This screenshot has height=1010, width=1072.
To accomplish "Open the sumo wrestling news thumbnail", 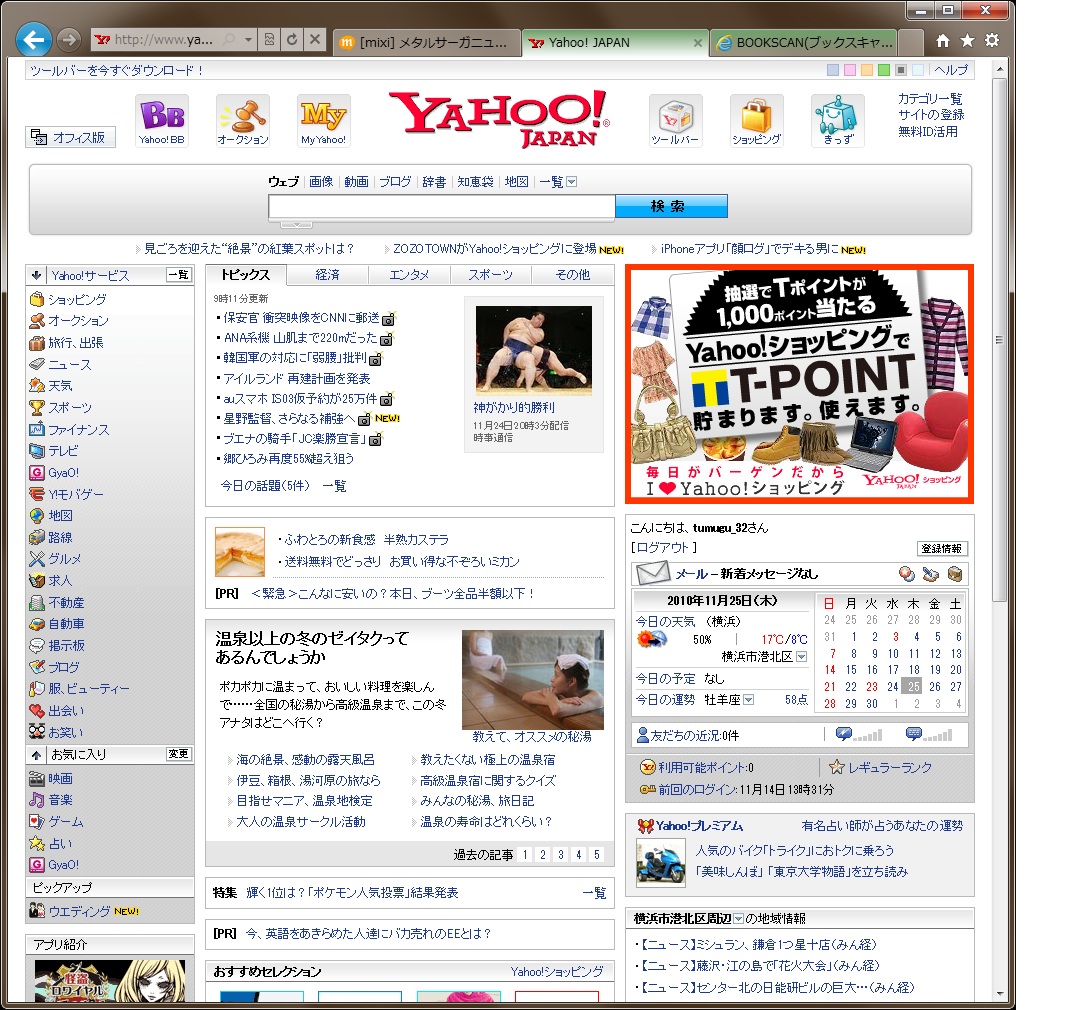I will point(533,350).
